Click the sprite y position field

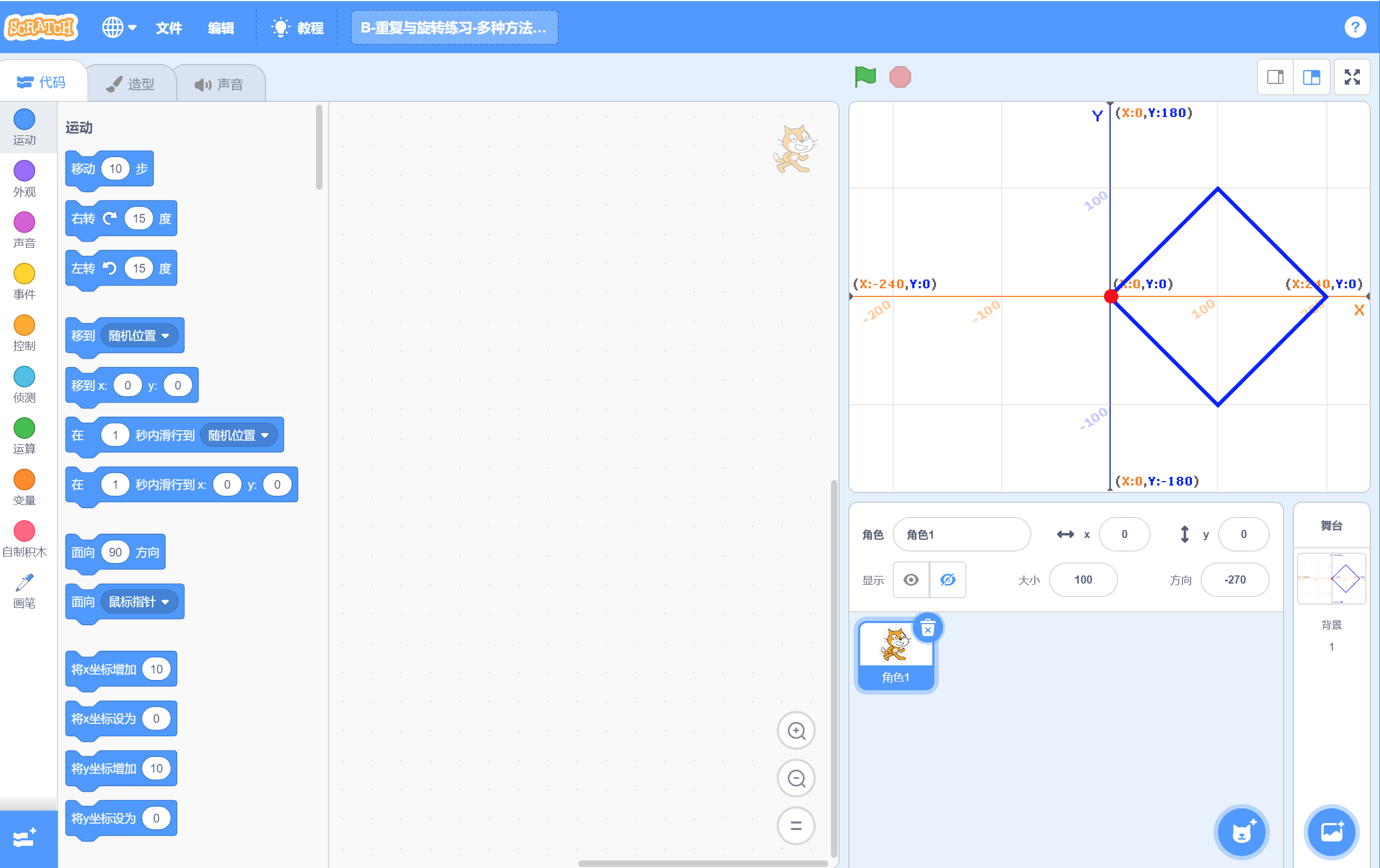coord(1243,535)
